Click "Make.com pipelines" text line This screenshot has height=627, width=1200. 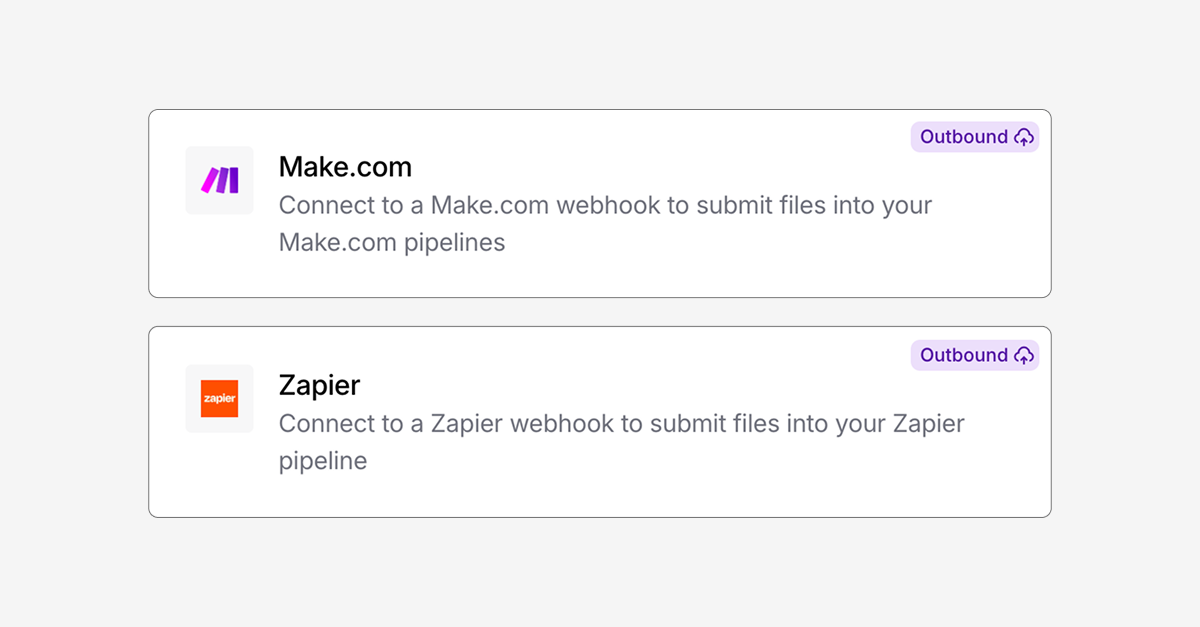[x=392, y=243]
